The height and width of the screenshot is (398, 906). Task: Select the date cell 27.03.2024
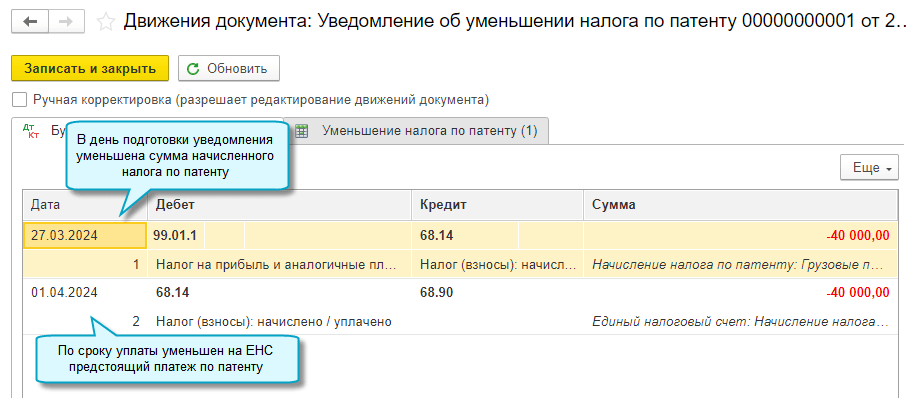[85, 235]
